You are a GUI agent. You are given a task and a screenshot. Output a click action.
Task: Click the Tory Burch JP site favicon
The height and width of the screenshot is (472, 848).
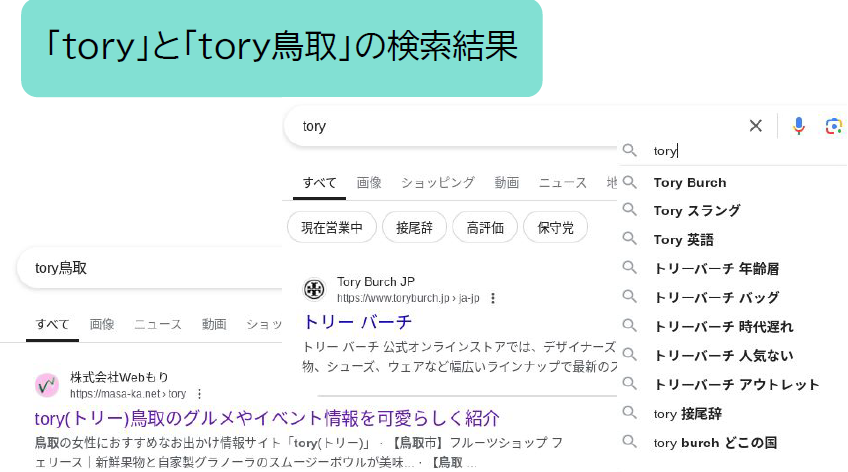click(314, 289)
